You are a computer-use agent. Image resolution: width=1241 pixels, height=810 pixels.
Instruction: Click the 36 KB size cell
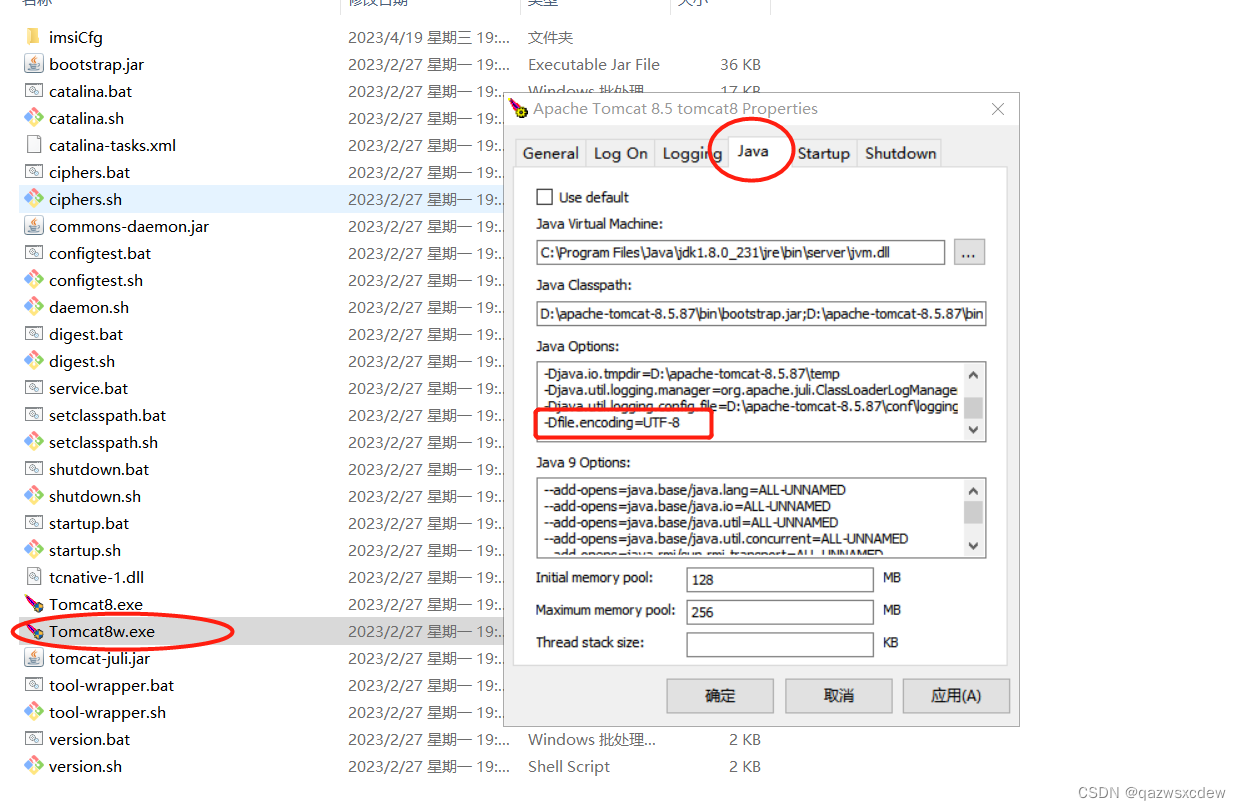pyautogui.click(x=741, y=64)
